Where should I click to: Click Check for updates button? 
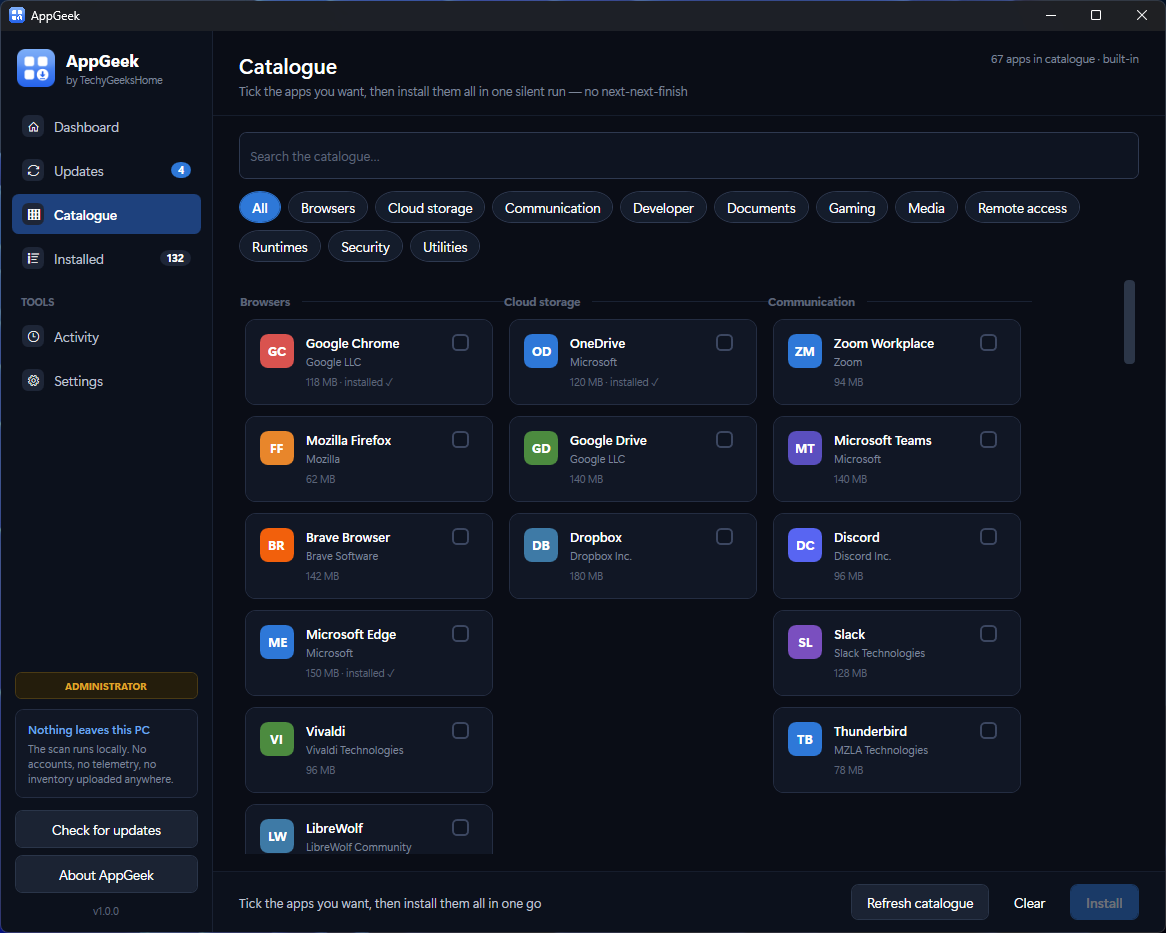106,830
